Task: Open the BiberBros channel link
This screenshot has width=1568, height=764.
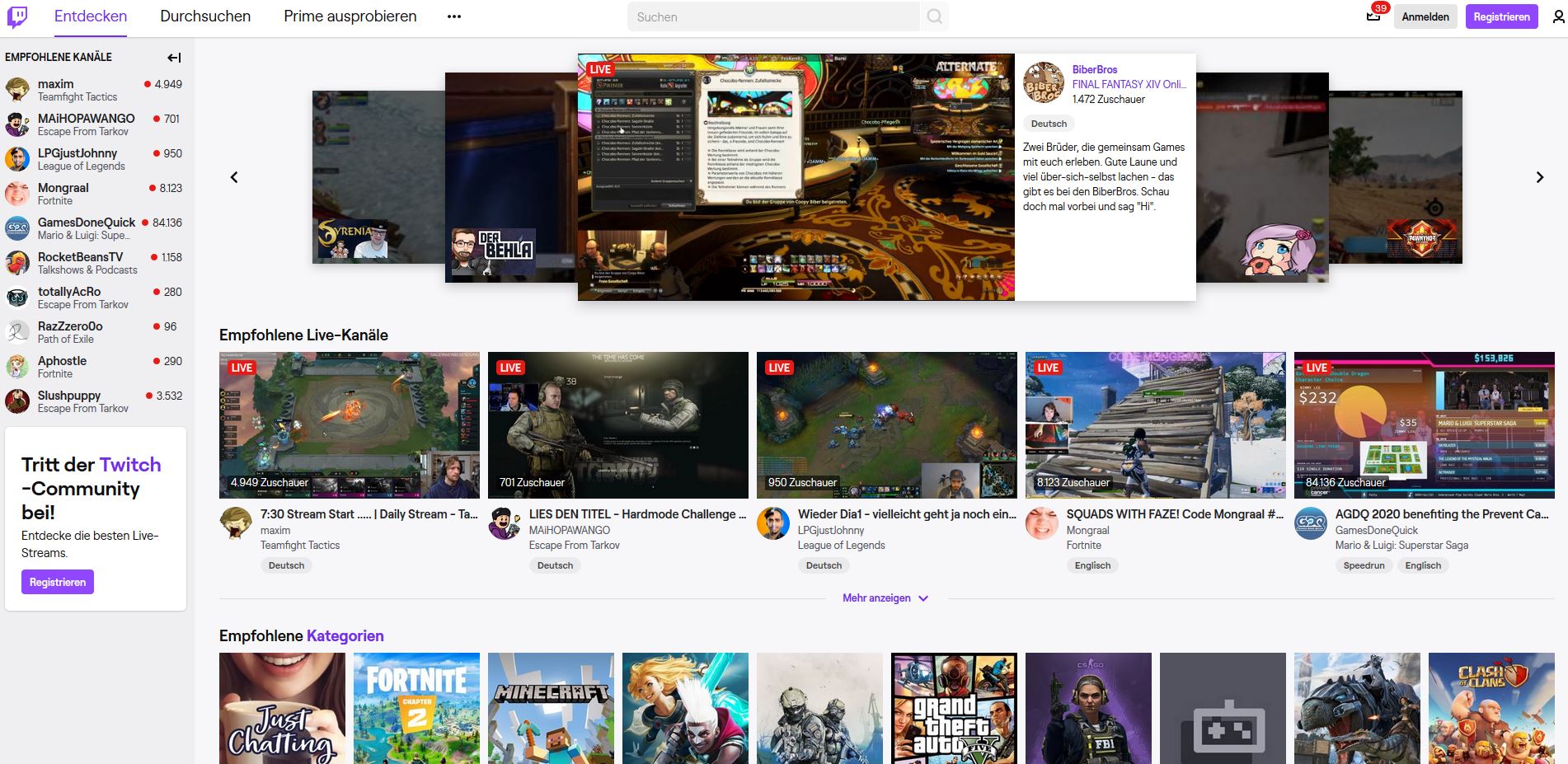Action: click(x=1095, y=70)
